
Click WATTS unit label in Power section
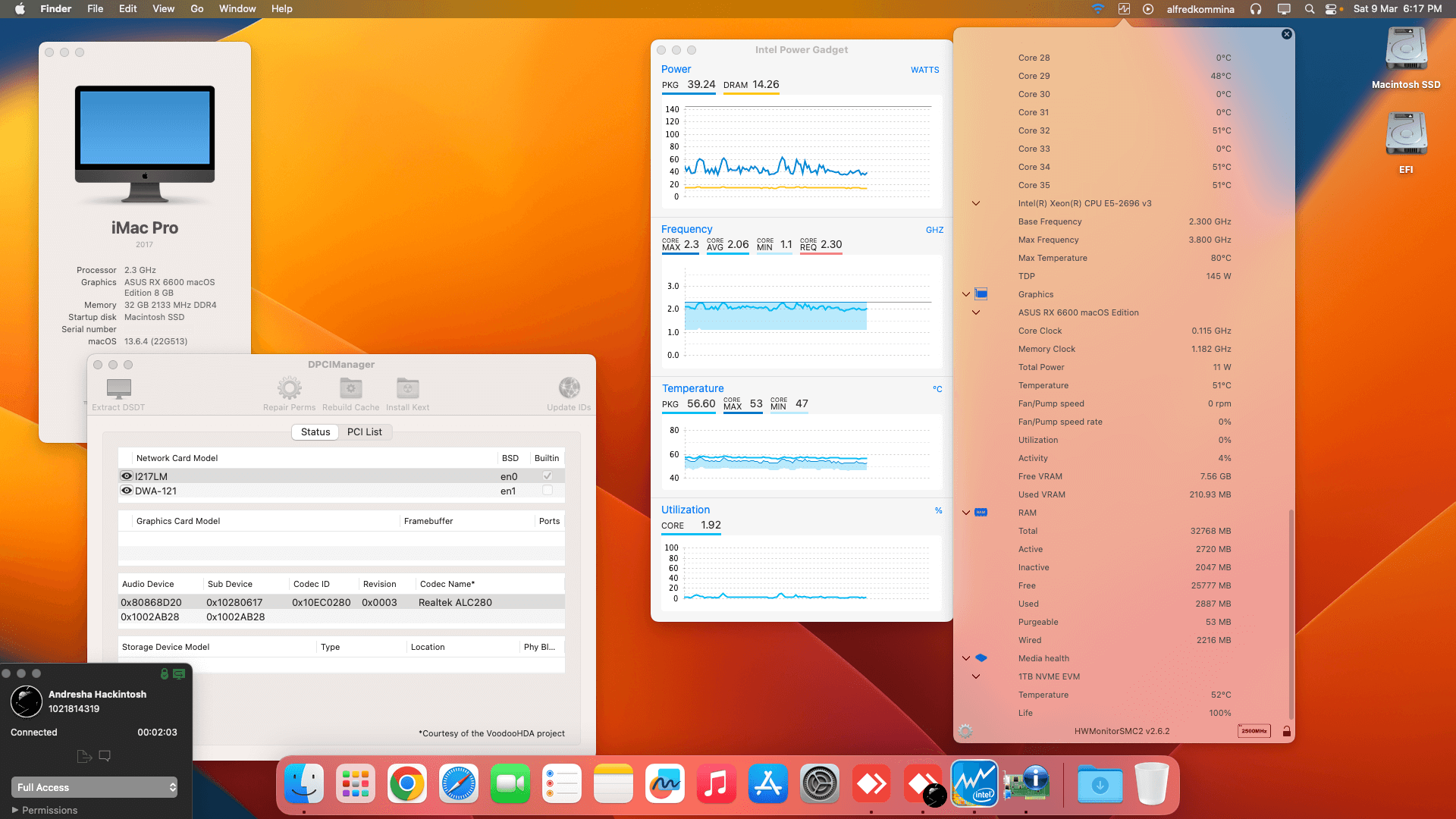tap(925, 70)
